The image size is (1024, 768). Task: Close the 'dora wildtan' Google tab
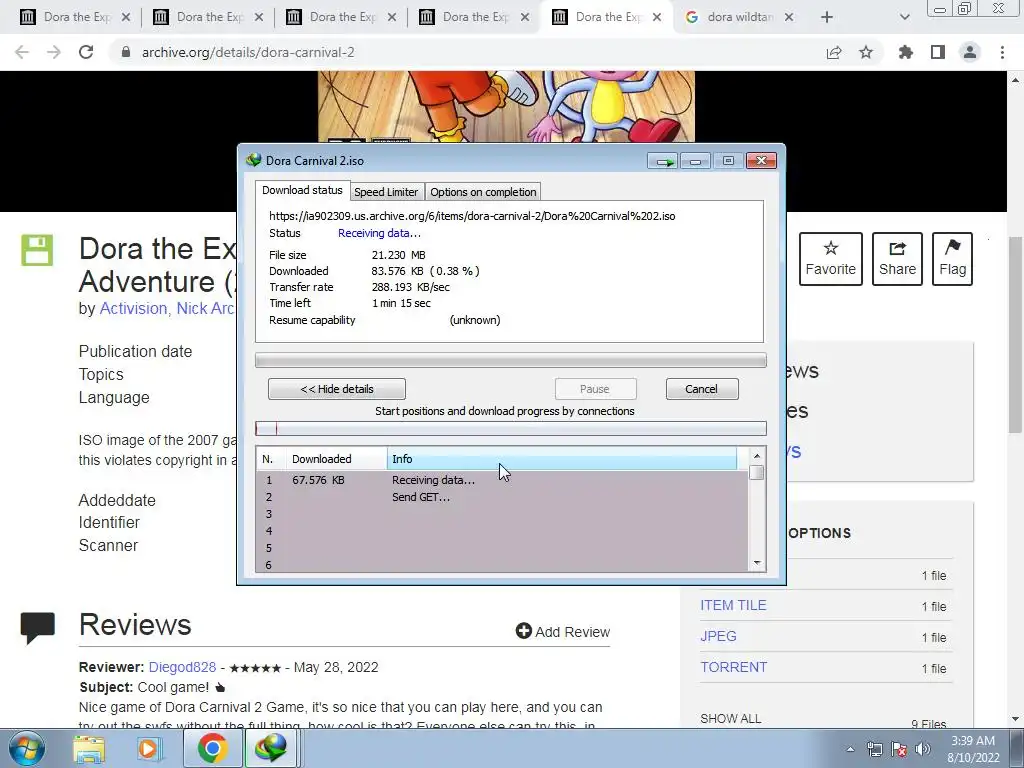click(x=789, y=17)
